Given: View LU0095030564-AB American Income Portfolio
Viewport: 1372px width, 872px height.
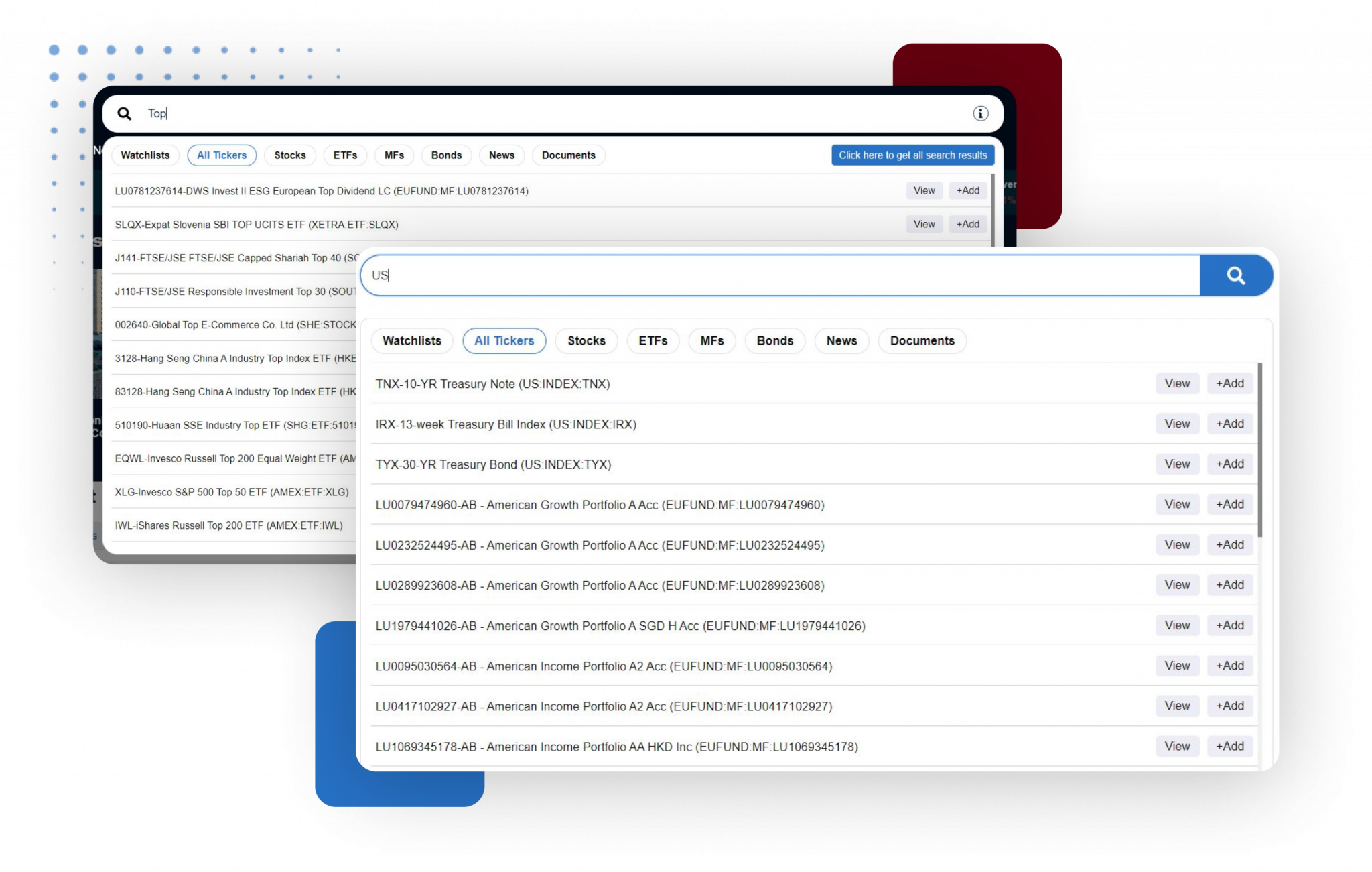Looking at the screenshot, I should pos(1177,666).
